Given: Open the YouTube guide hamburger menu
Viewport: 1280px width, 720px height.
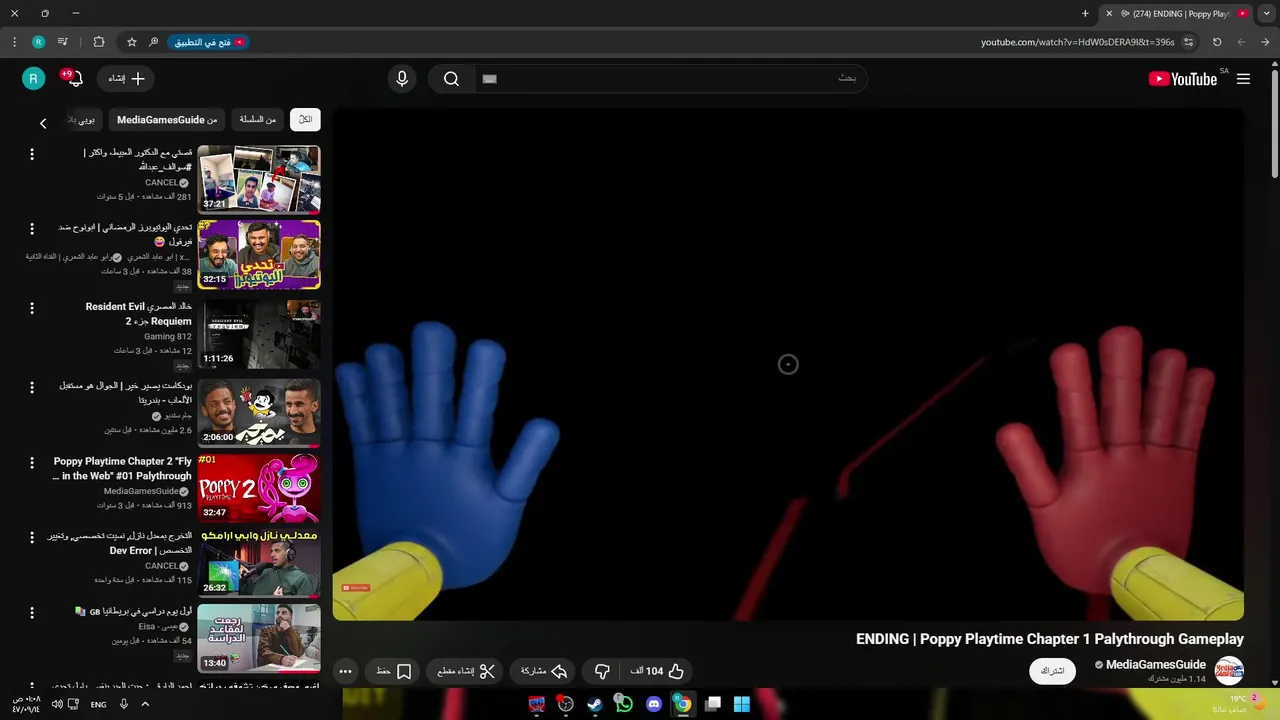Looking at the screenshot, I should [1243, 79].
